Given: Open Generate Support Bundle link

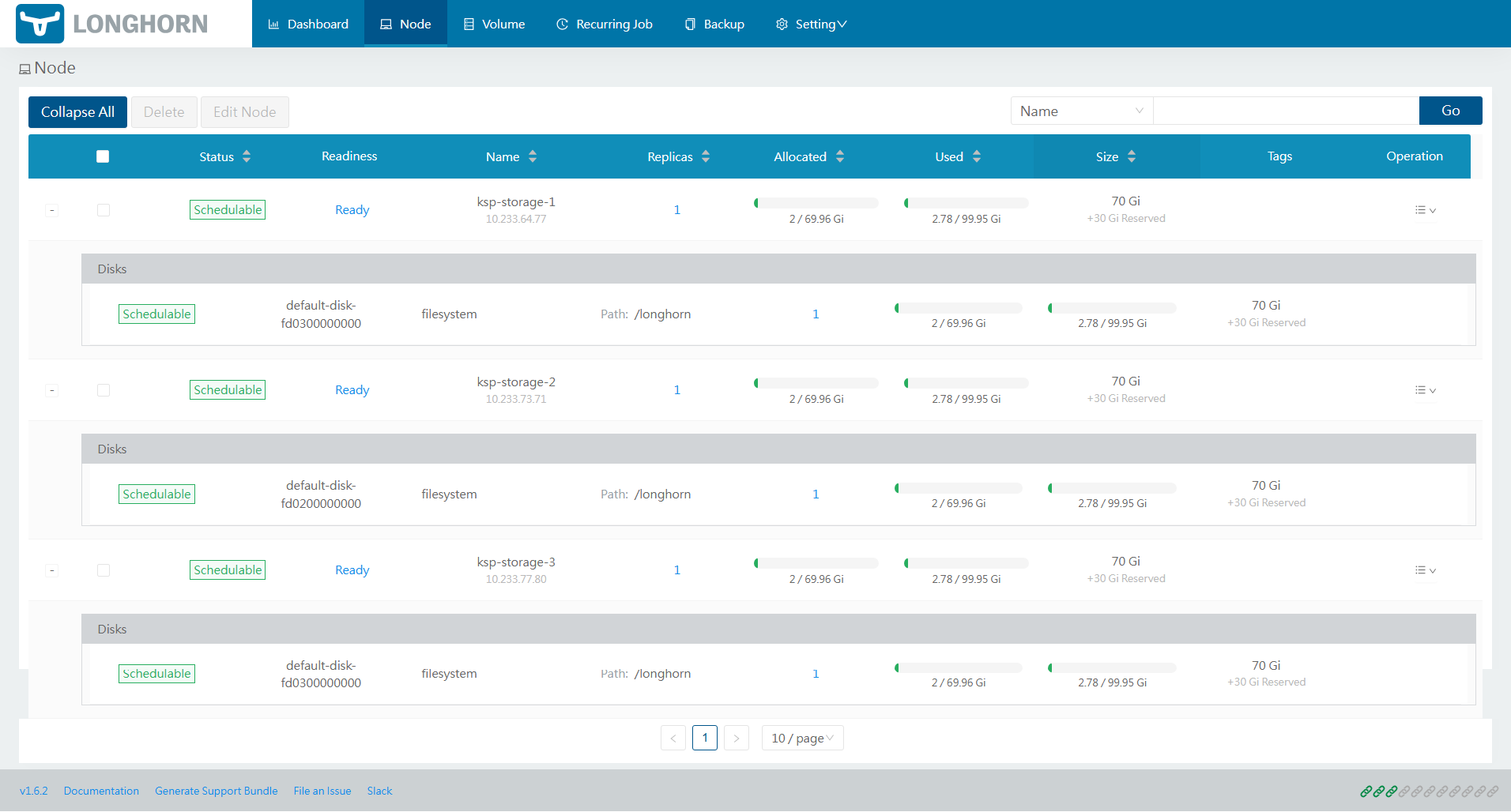Looking at the screenshot, I should coord(217,791).
